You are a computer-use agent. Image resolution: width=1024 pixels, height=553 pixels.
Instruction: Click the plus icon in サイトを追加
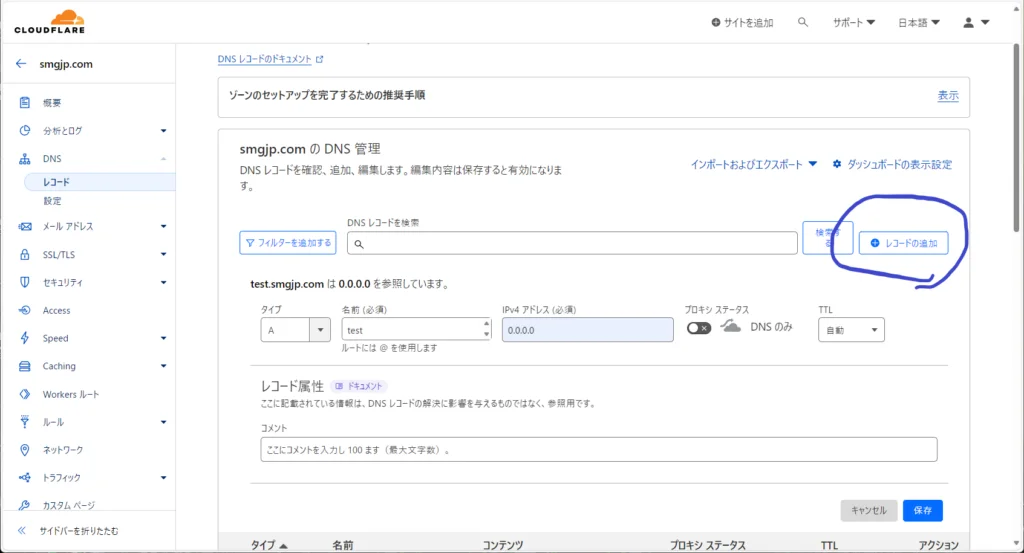click(x=716, y=22)
